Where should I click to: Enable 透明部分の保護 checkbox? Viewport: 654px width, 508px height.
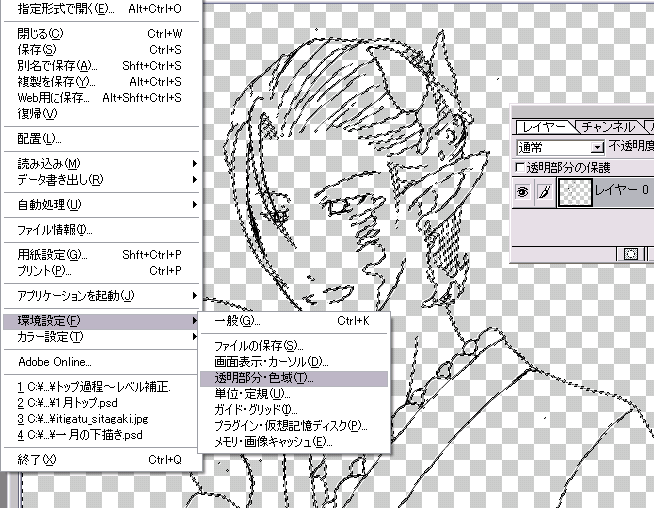click(x=520, y=167)
